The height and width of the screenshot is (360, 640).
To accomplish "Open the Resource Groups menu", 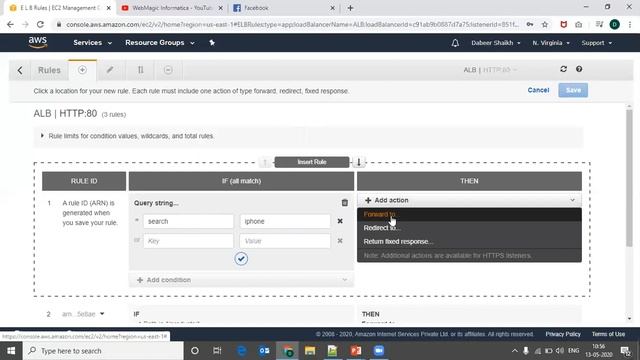I will pyautogui.click(x=160, y=42).
